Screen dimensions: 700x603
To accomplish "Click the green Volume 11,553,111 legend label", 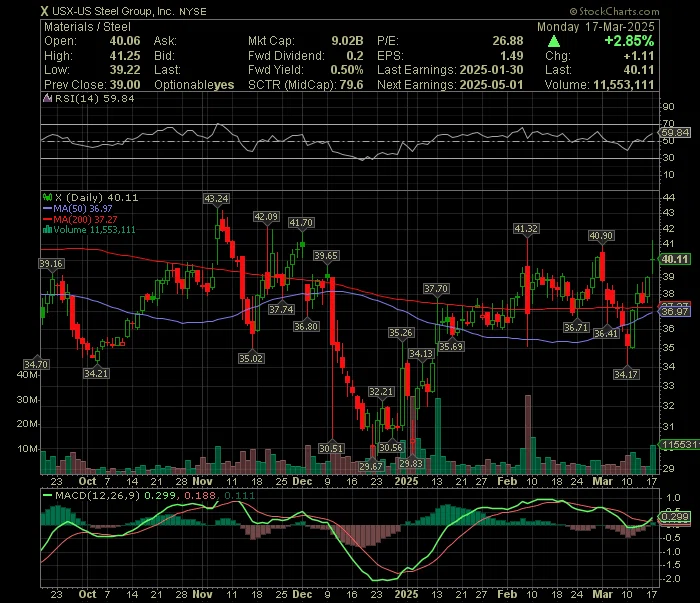I will tap(94, 230).
